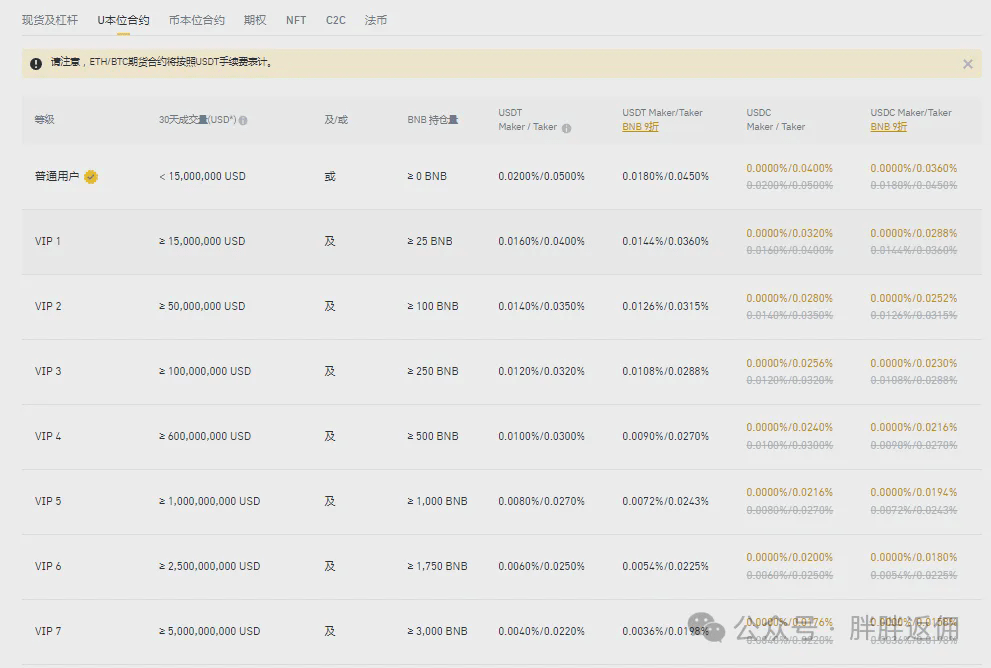The width and height of the screenshot is (991, 668).
Task: Click the VIP 5 level row label
Action: pyautogui.click(x=48, y=501)
